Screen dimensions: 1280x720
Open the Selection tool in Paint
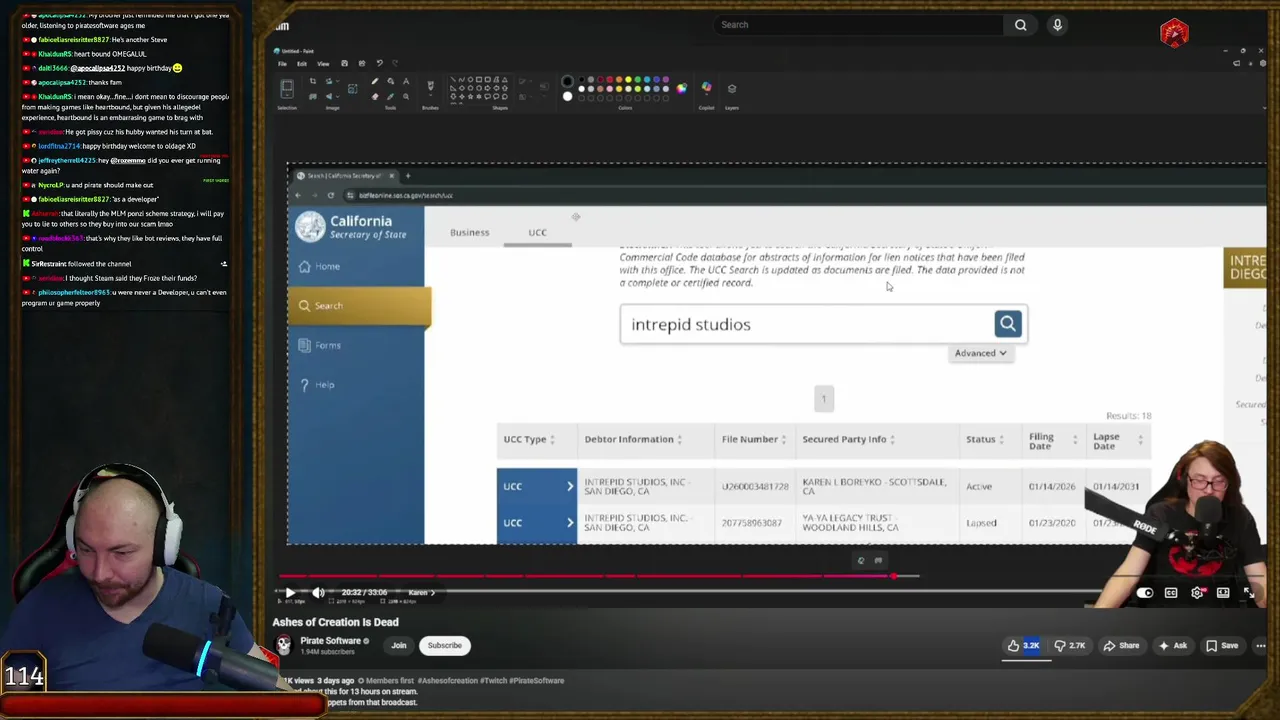287,90
